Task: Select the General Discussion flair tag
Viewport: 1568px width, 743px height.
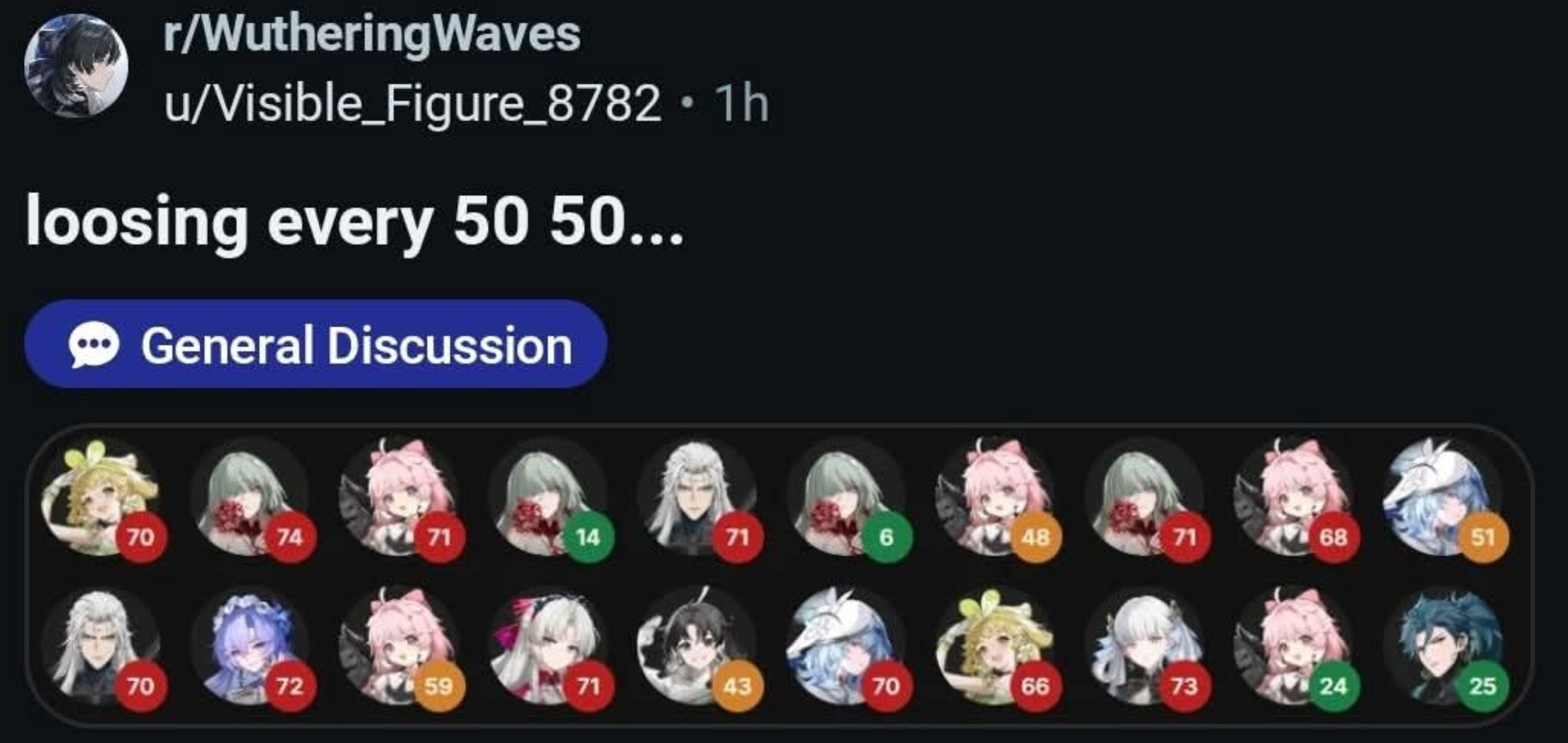Action: [x=315, y=344]
